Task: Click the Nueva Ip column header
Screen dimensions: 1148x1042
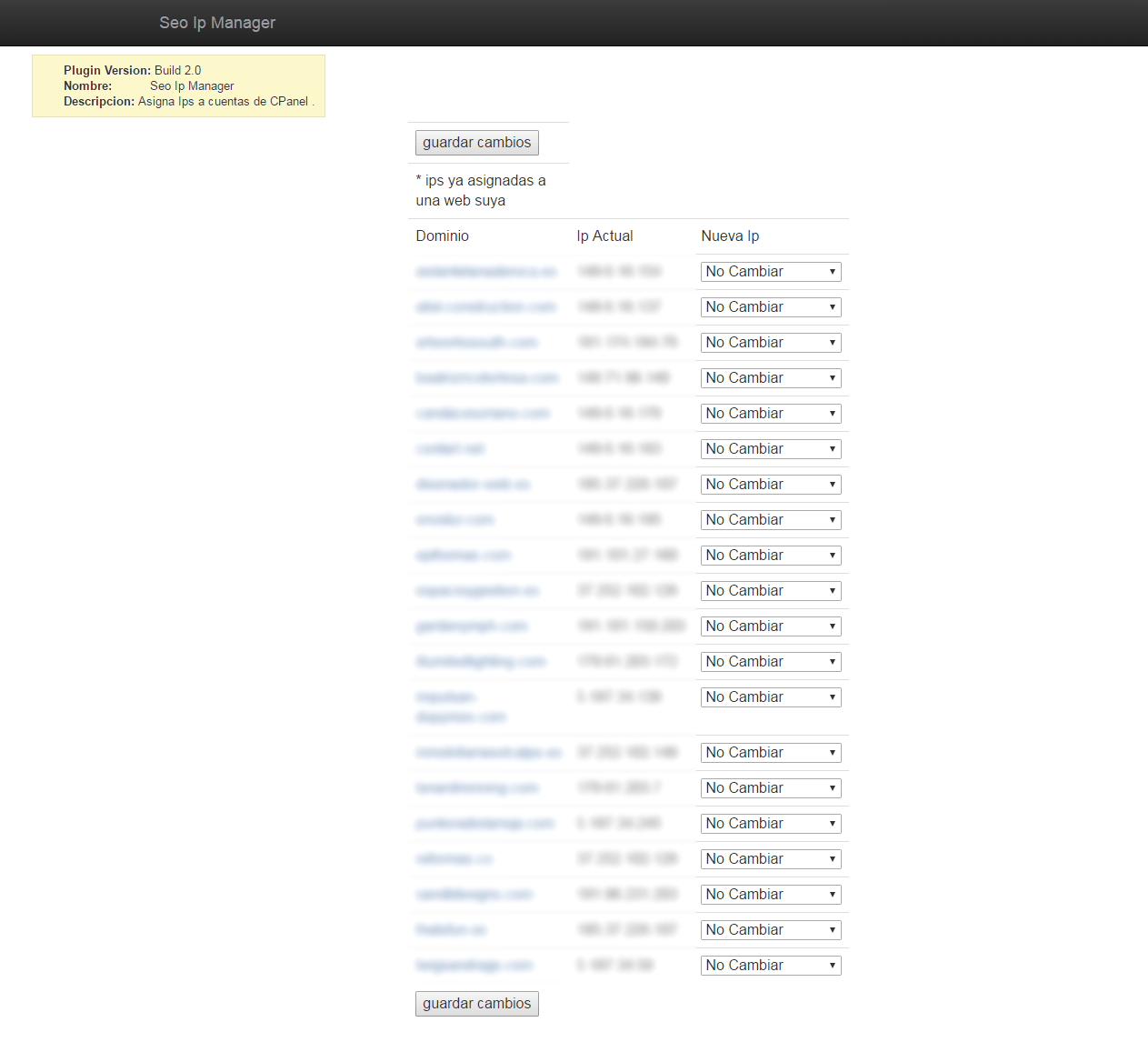Action: click(x=730, y=236)
